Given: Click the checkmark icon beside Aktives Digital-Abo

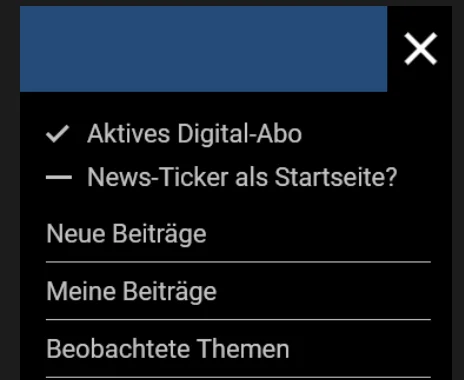Looking at the screenshot, I should point(58,134).
